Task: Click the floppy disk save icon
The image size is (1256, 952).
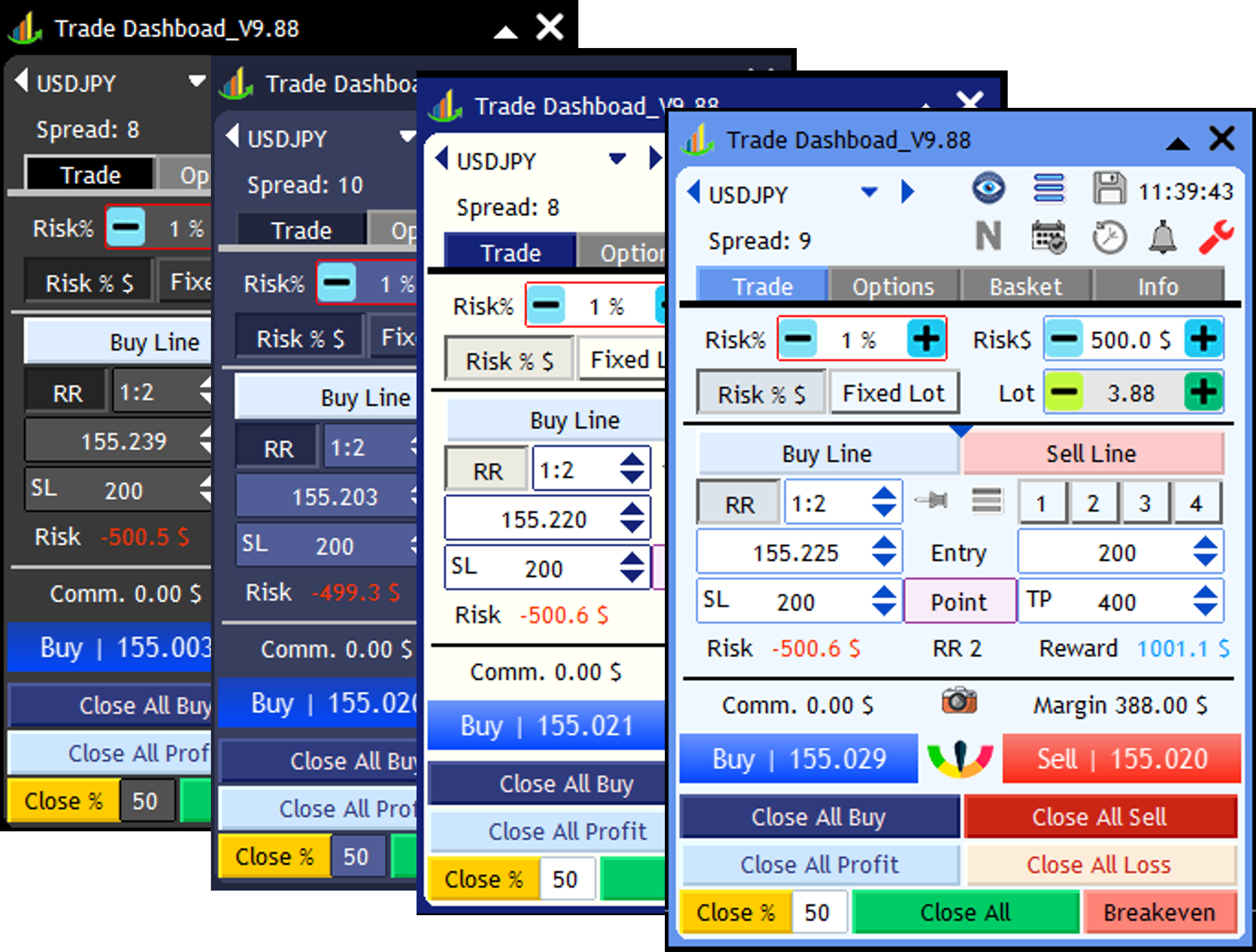Action: tap(1109, 188)
